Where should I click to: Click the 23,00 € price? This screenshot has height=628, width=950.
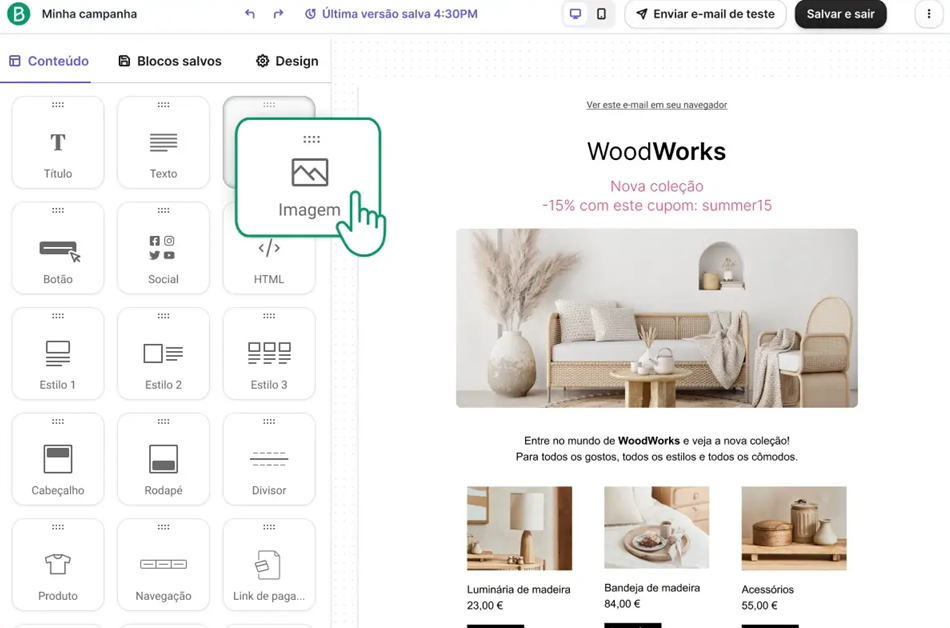point(485,605)
